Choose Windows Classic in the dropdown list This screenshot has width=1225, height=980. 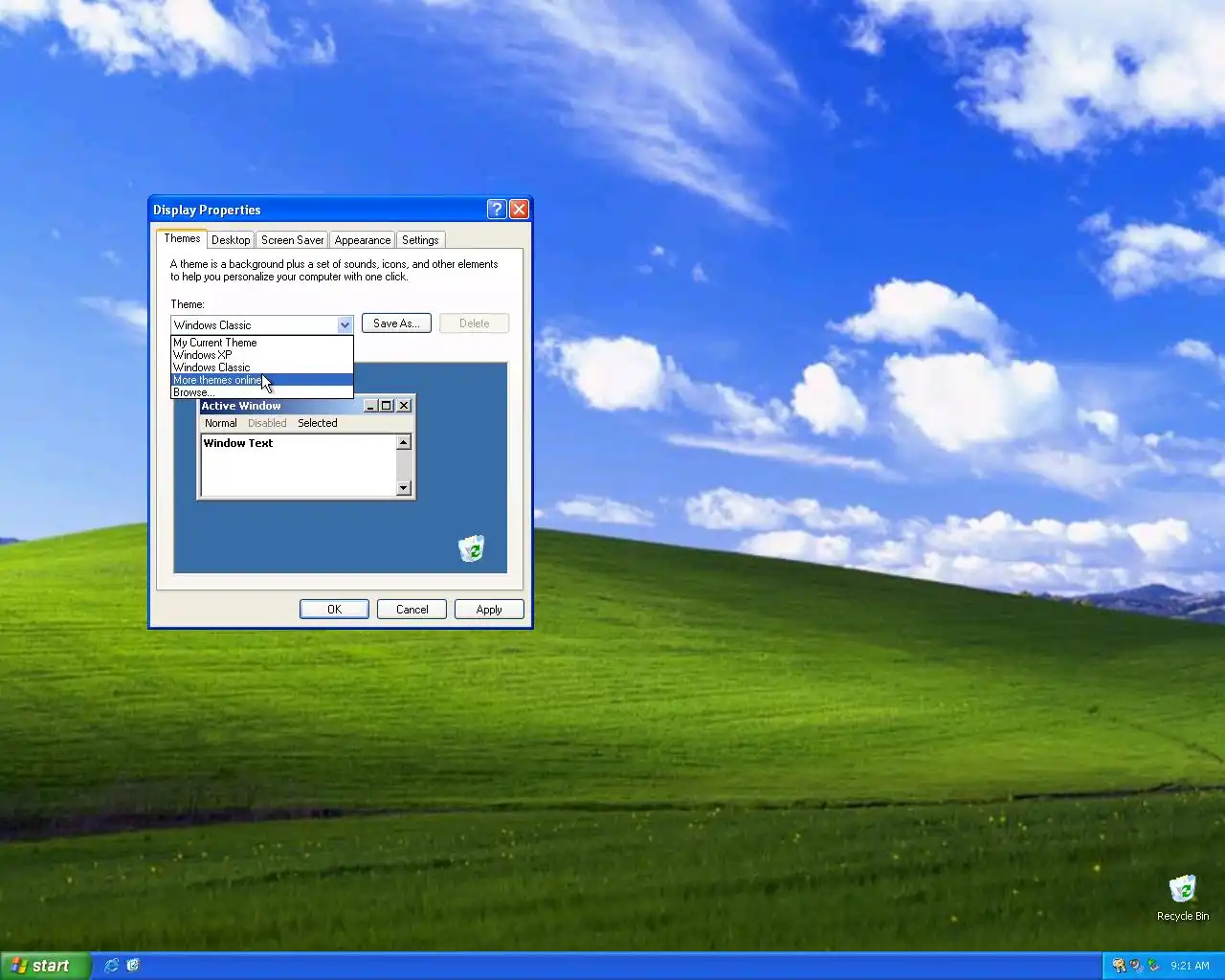pyautogui.click(x=261, y=367)
